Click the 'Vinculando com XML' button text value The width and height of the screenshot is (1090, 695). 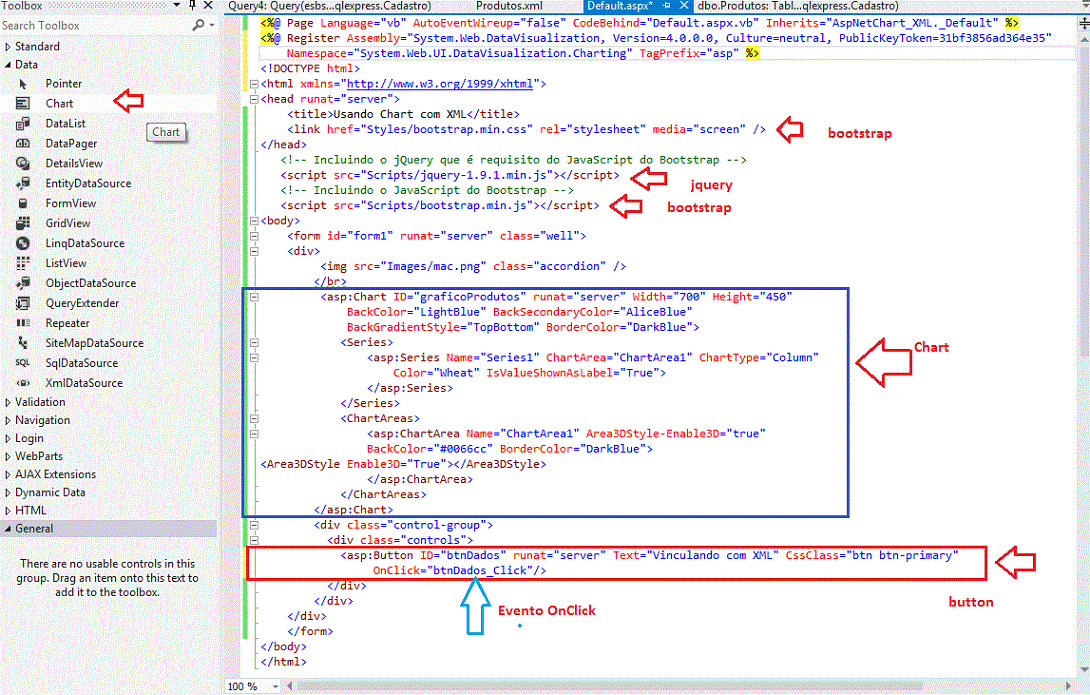(713, 555)
